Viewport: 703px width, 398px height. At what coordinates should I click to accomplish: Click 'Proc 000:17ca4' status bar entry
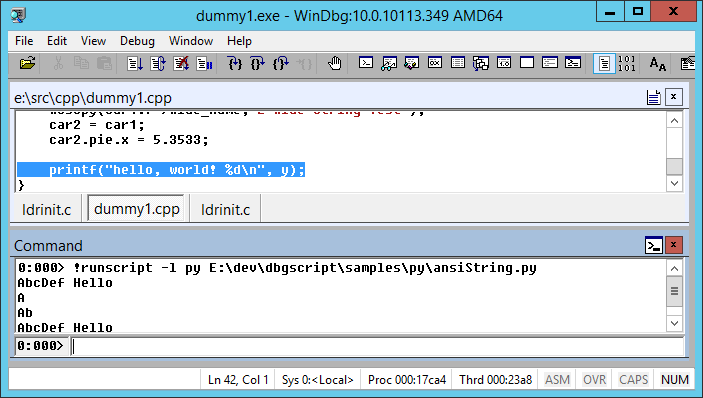407,380
